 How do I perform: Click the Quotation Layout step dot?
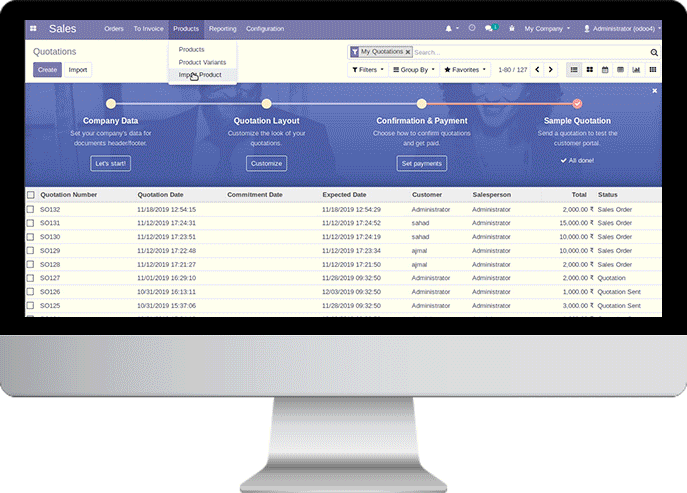266,104
